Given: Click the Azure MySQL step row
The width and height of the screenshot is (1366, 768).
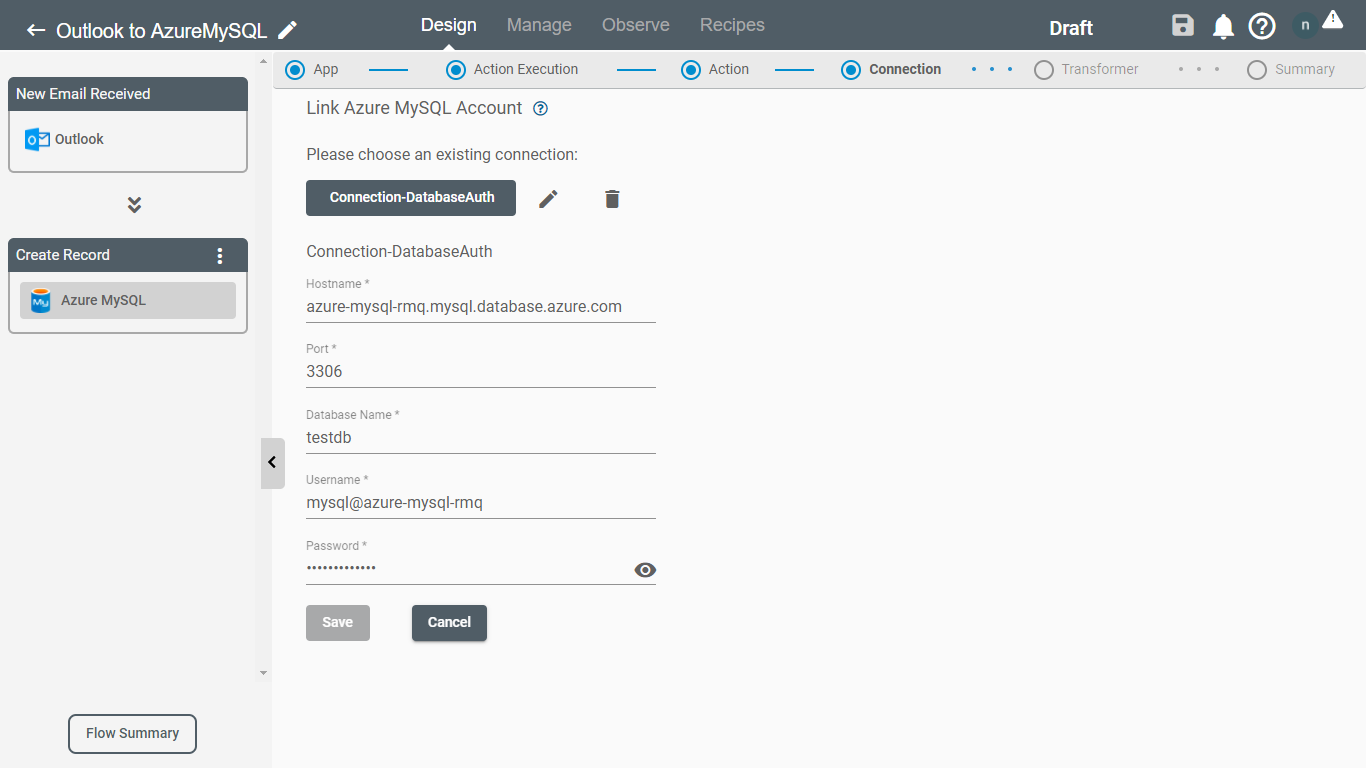Looking at the screenshot, I should click(128, 300).
